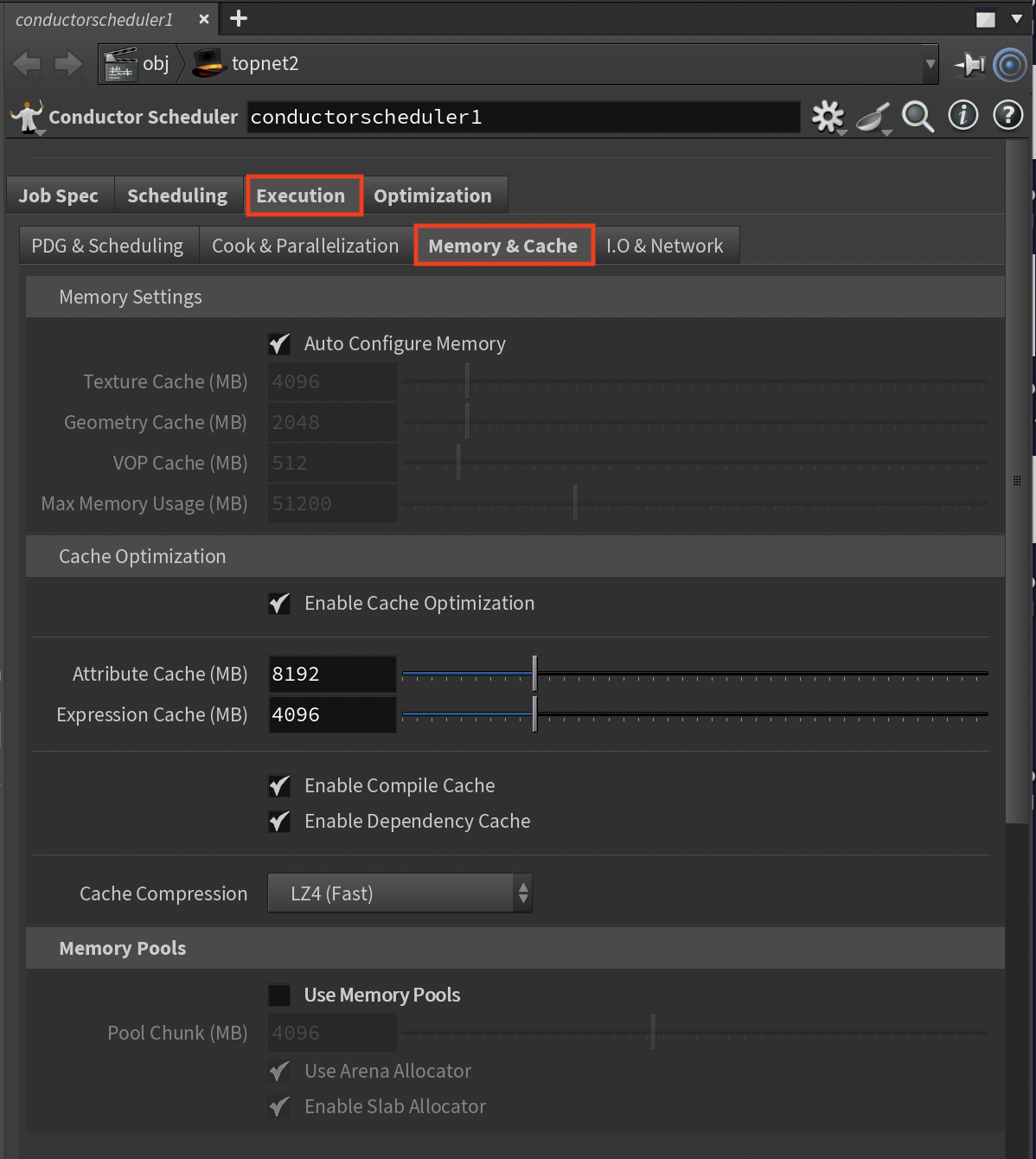Open the presets pan icon menu
This screenshot has height=1159, width=1036.
click(874, 118)
